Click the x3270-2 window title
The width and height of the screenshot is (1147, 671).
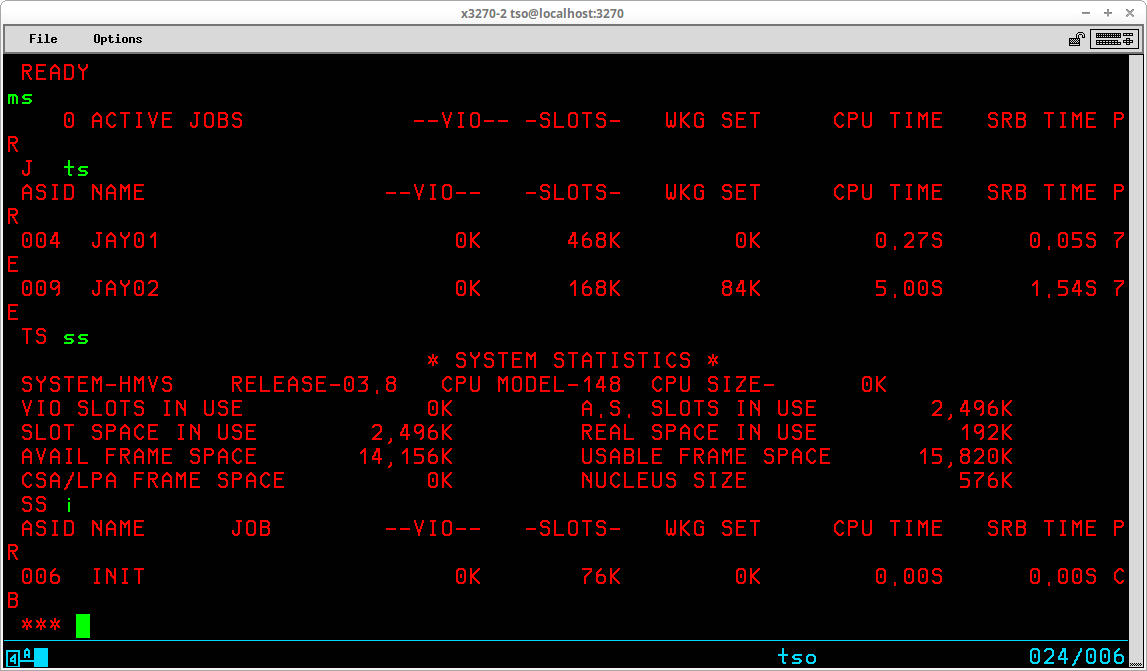542,13
